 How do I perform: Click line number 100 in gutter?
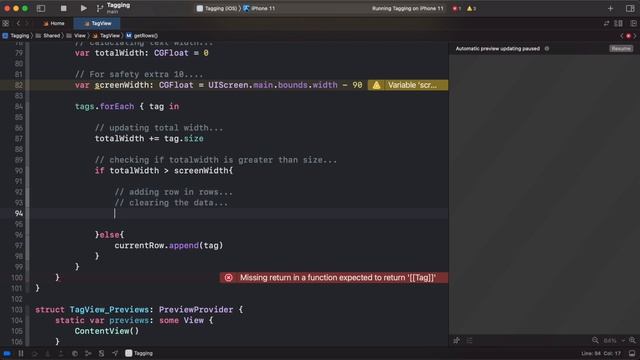click(17, 278)
